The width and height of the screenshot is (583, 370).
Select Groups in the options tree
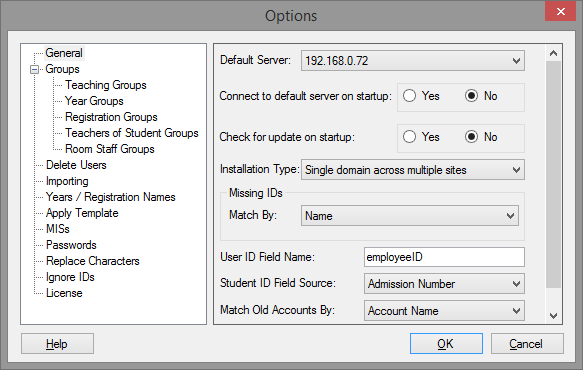pos(62,69)
